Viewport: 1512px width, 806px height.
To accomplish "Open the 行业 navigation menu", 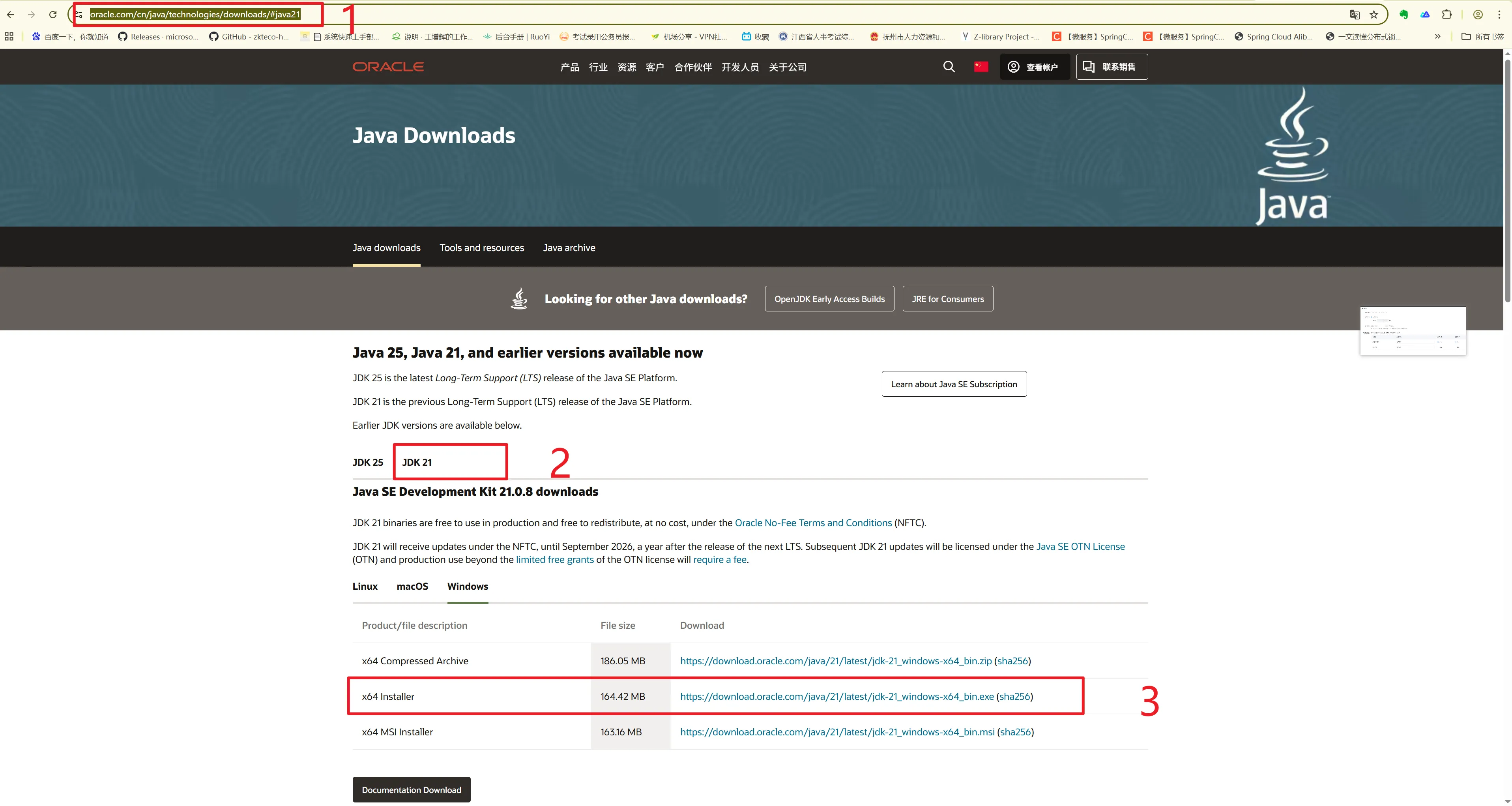I will click(598, 67).
